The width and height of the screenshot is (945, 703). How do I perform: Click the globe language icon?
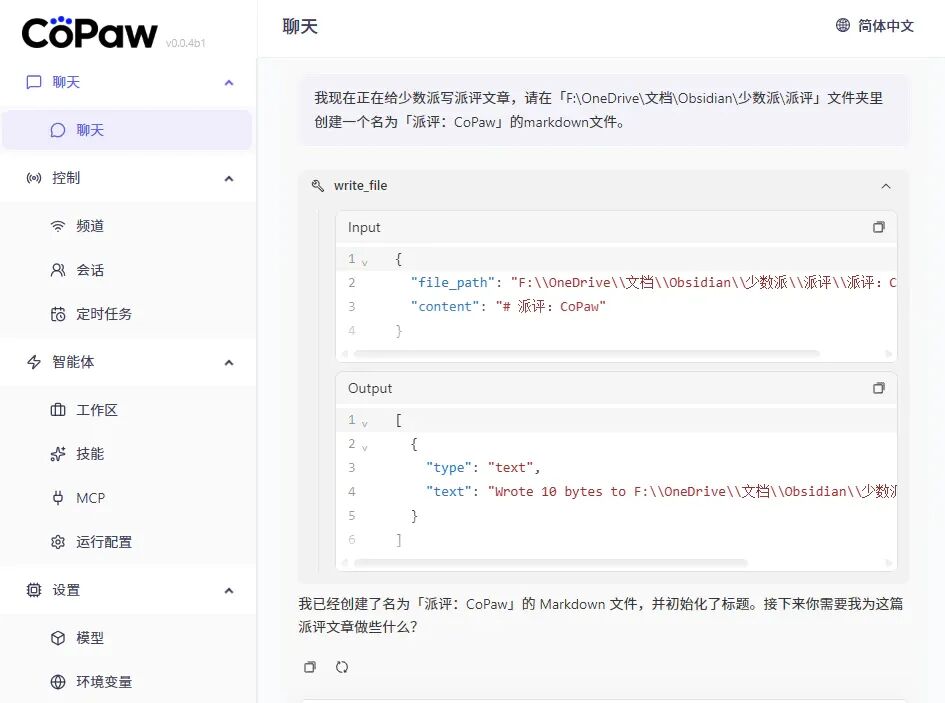[843, 25]
